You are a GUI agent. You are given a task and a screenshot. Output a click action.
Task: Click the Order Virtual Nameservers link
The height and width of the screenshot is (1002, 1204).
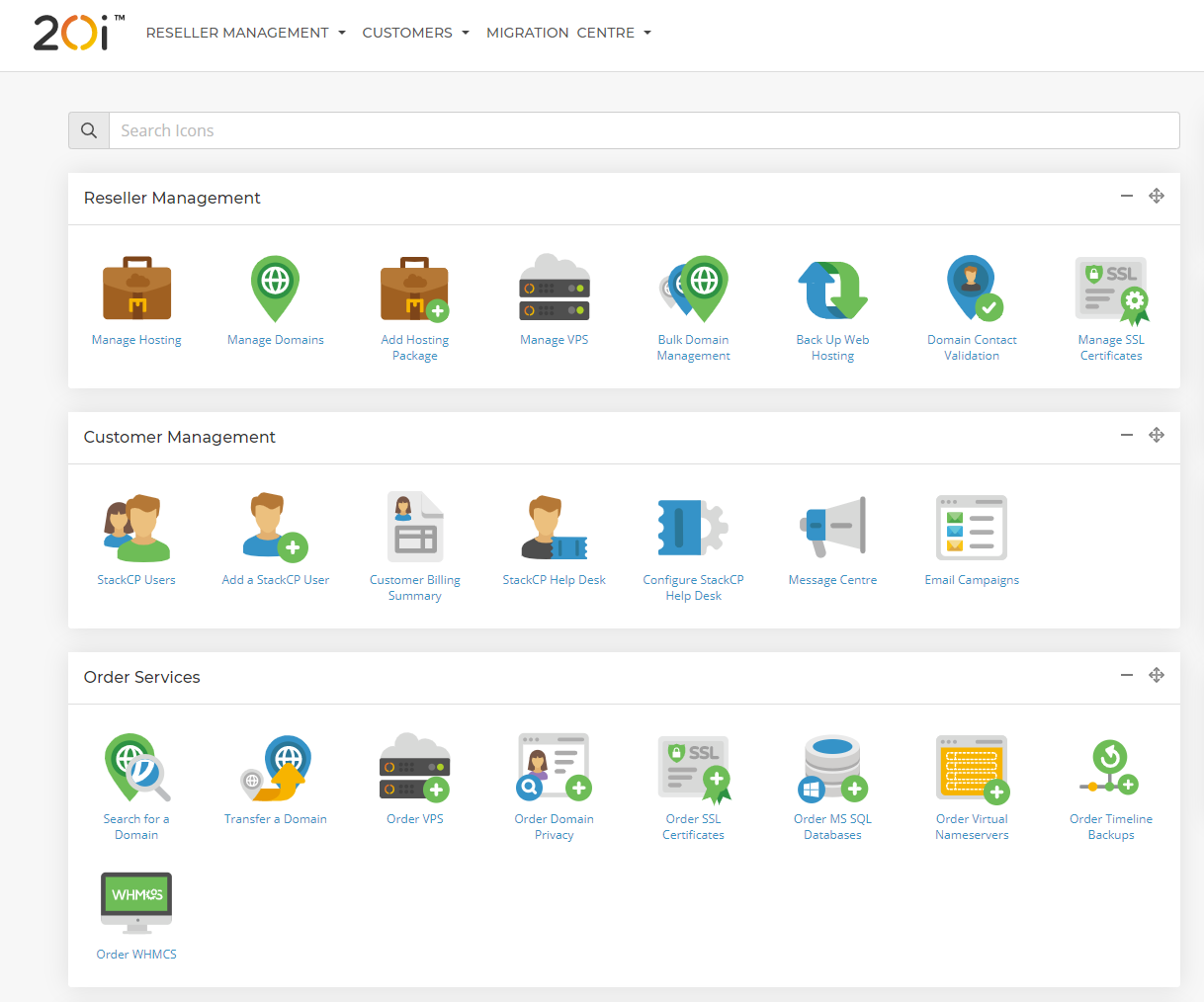pos(972,826)
